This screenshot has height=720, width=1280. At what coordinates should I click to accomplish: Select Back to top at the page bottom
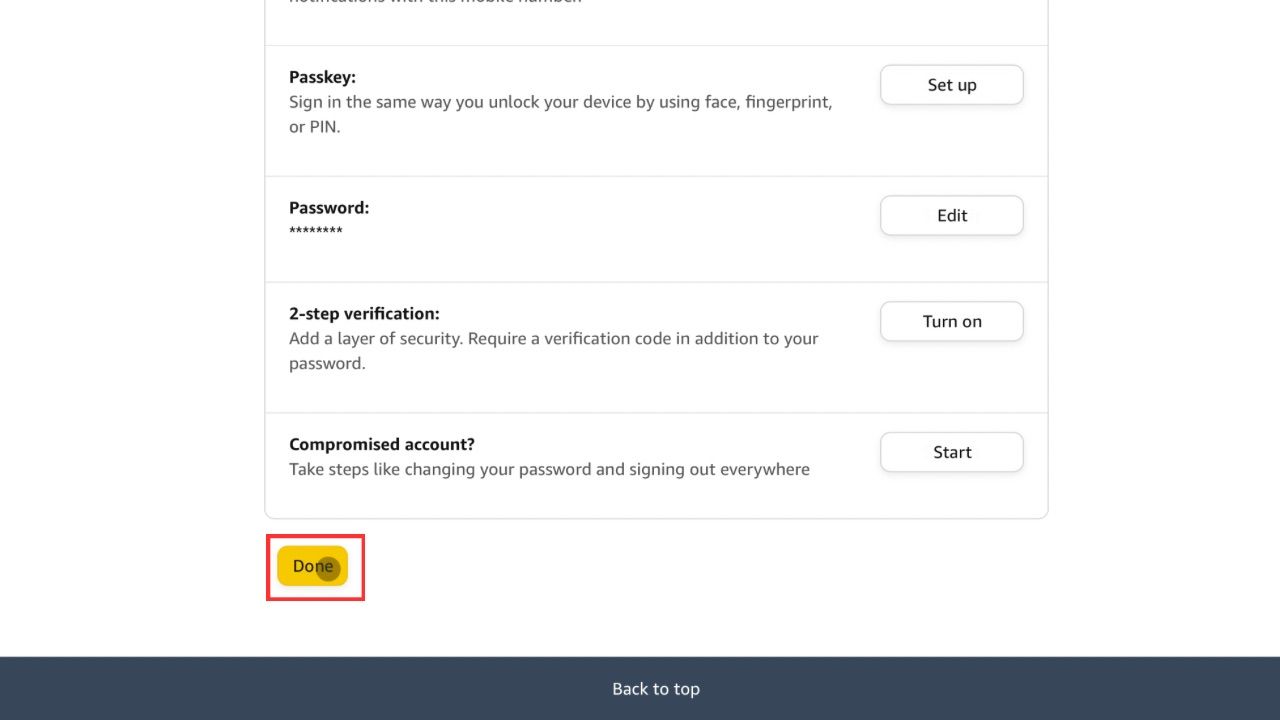coord(656,688)
